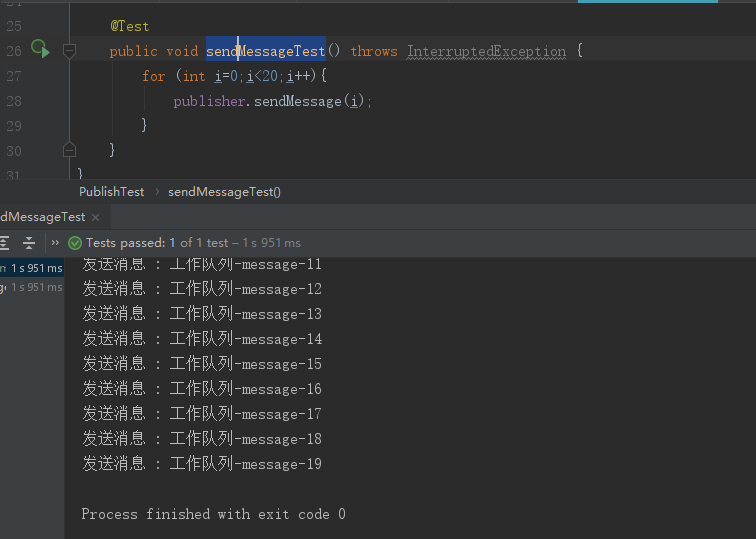Screen dimensions: 756x539
Task: Show more test toolbar options via the chevron
Action: click(55, 243)
